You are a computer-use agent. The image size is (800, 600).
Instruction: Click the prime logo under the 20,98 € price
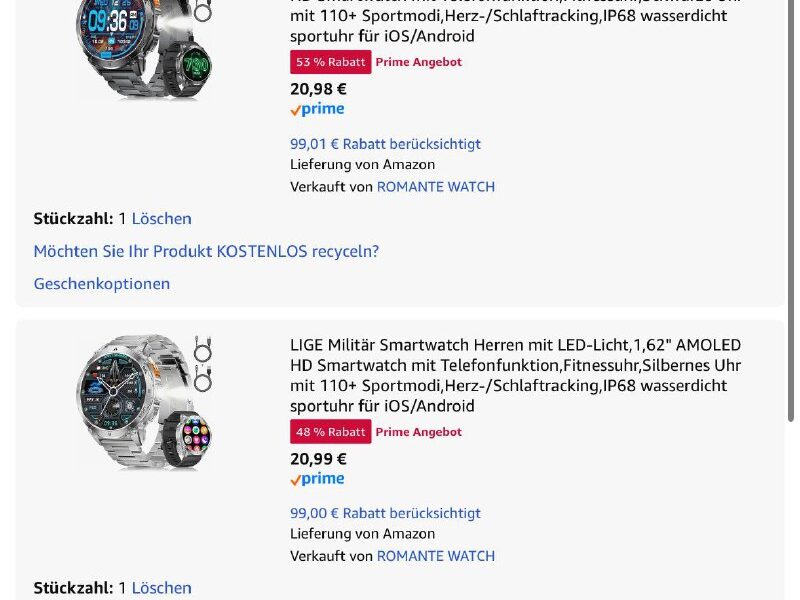pos(317,110)
